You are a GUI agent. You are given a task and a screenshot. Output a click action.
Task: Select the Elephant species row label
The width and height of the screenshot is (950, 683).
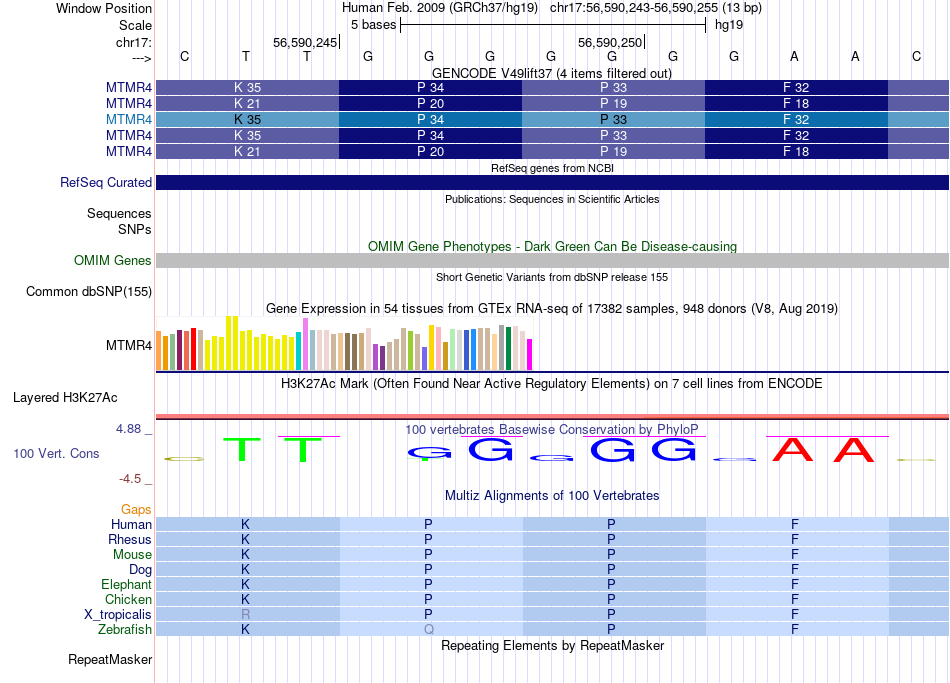(x=126, y=584)
